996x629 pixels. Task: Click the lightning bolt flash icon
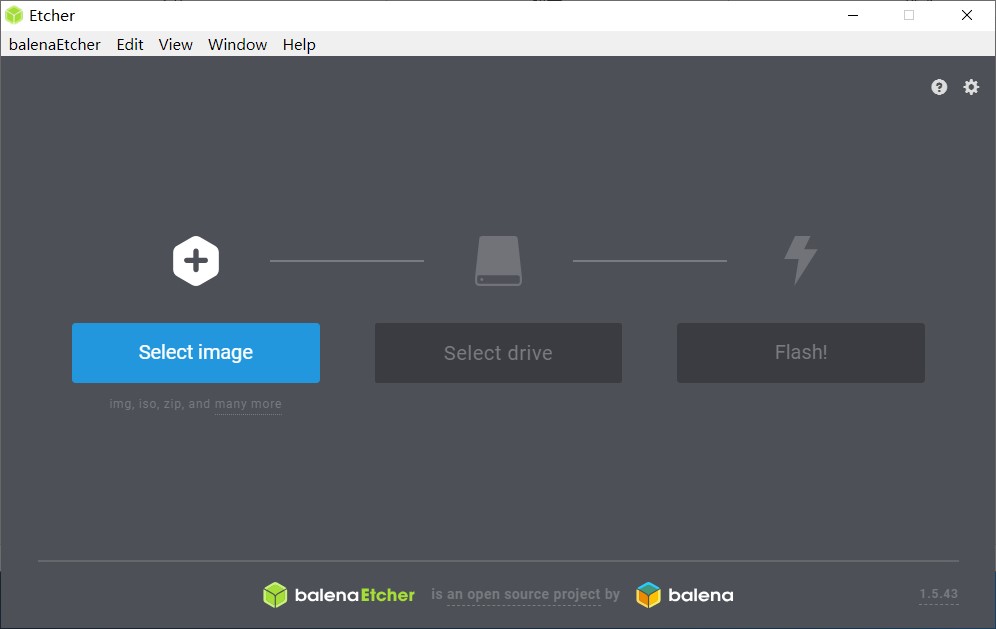pyautogui.click(x=800, y=259)
